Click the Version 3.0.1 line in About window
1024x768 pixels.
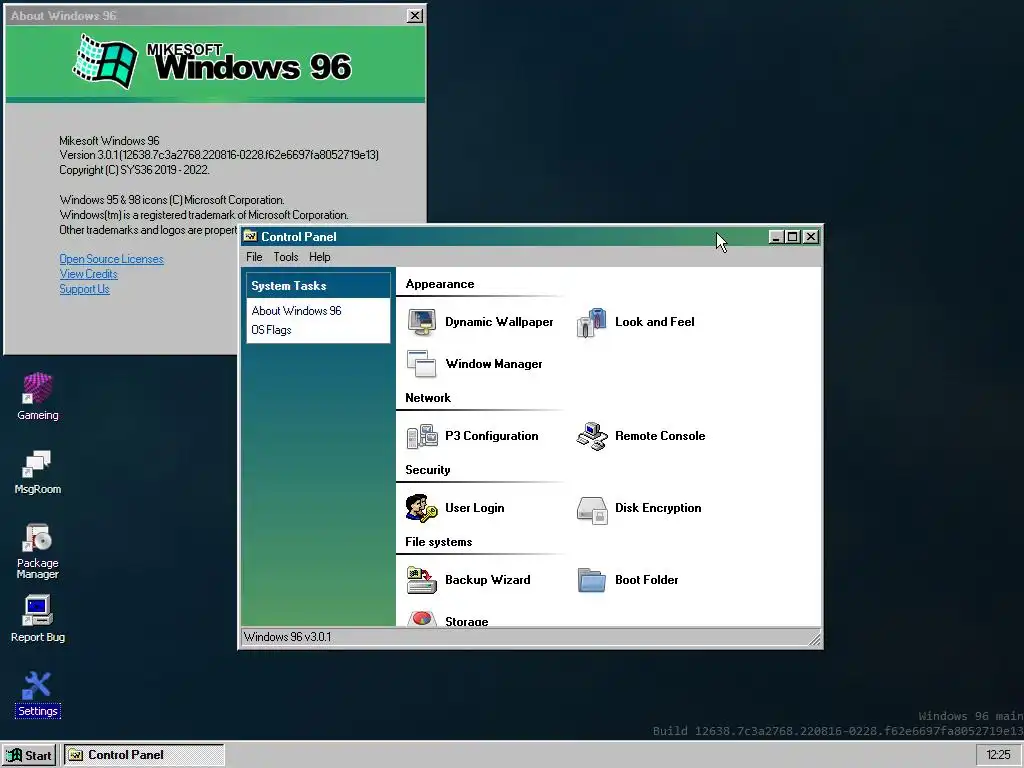(x=219, y=155)
